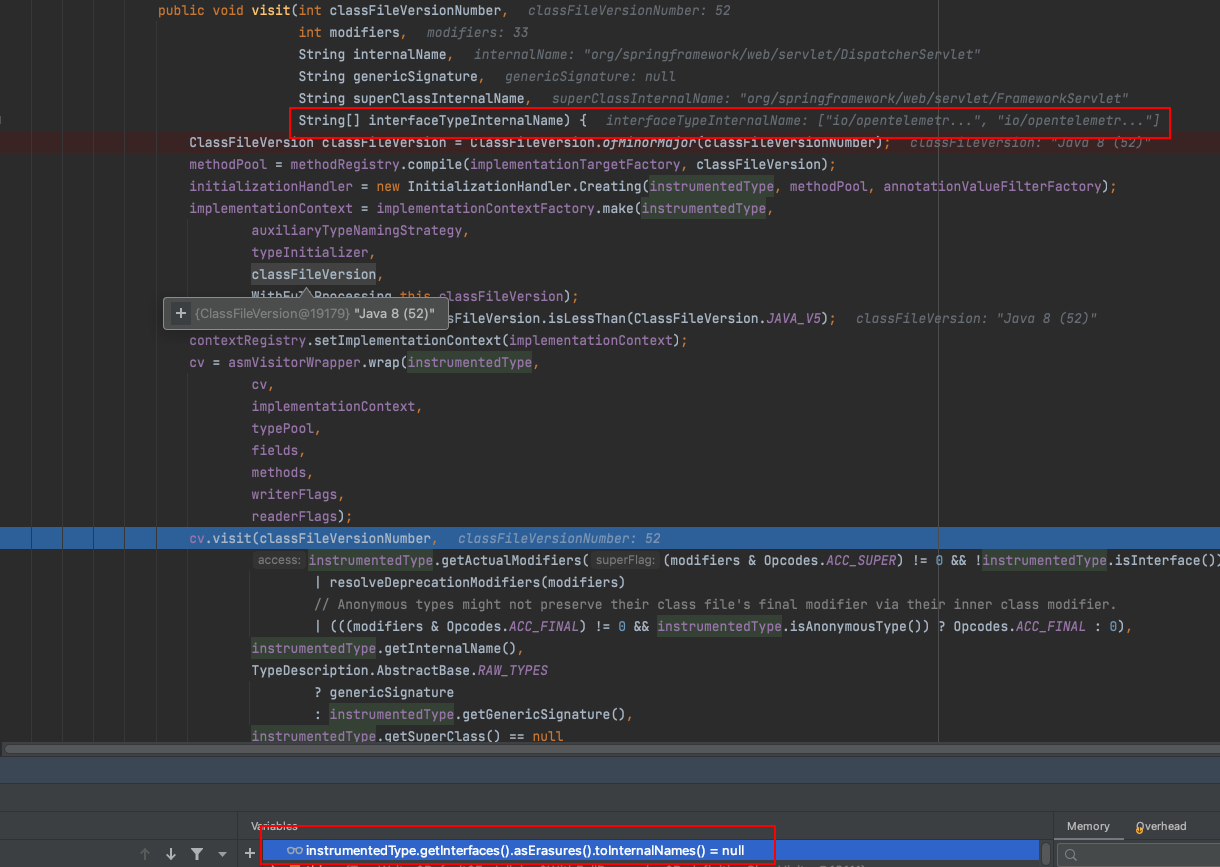Click the orange loading indicator on the Overhead tab
The image size is (1220, 867).
click(x=1139, y=829)
